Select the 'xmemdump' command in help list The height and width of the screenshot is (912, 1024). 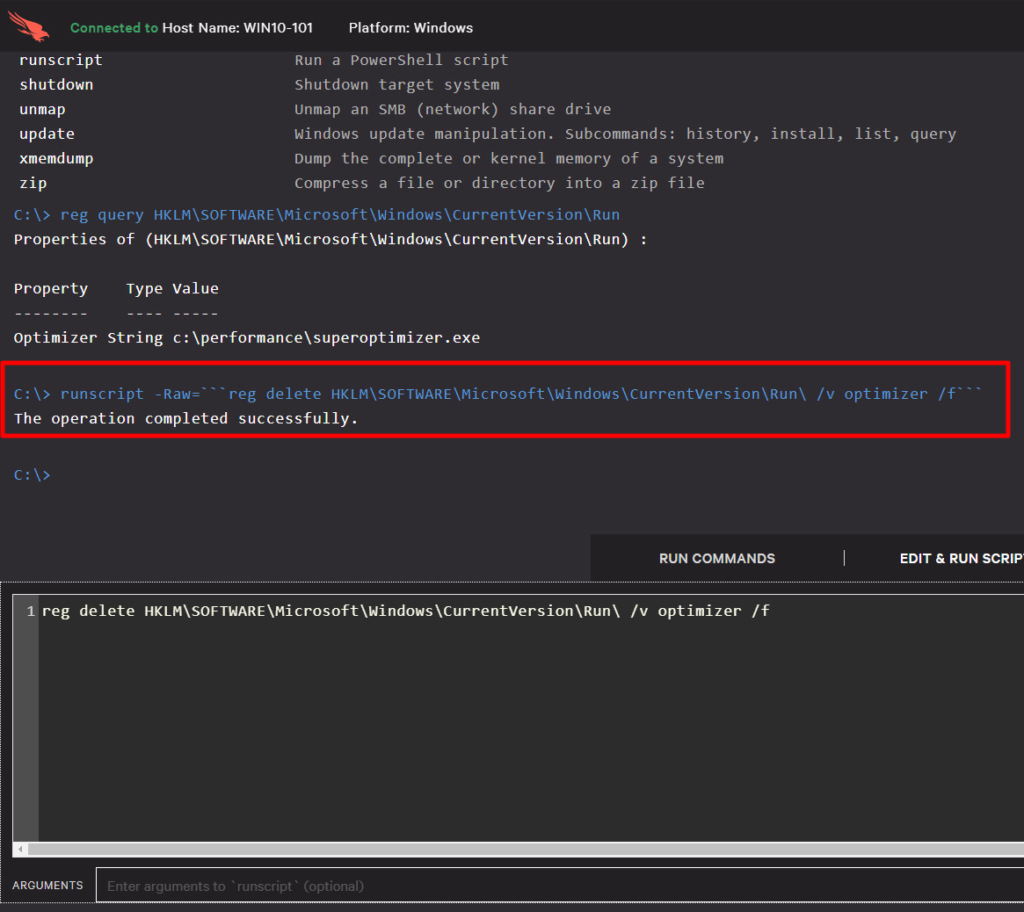56,159
